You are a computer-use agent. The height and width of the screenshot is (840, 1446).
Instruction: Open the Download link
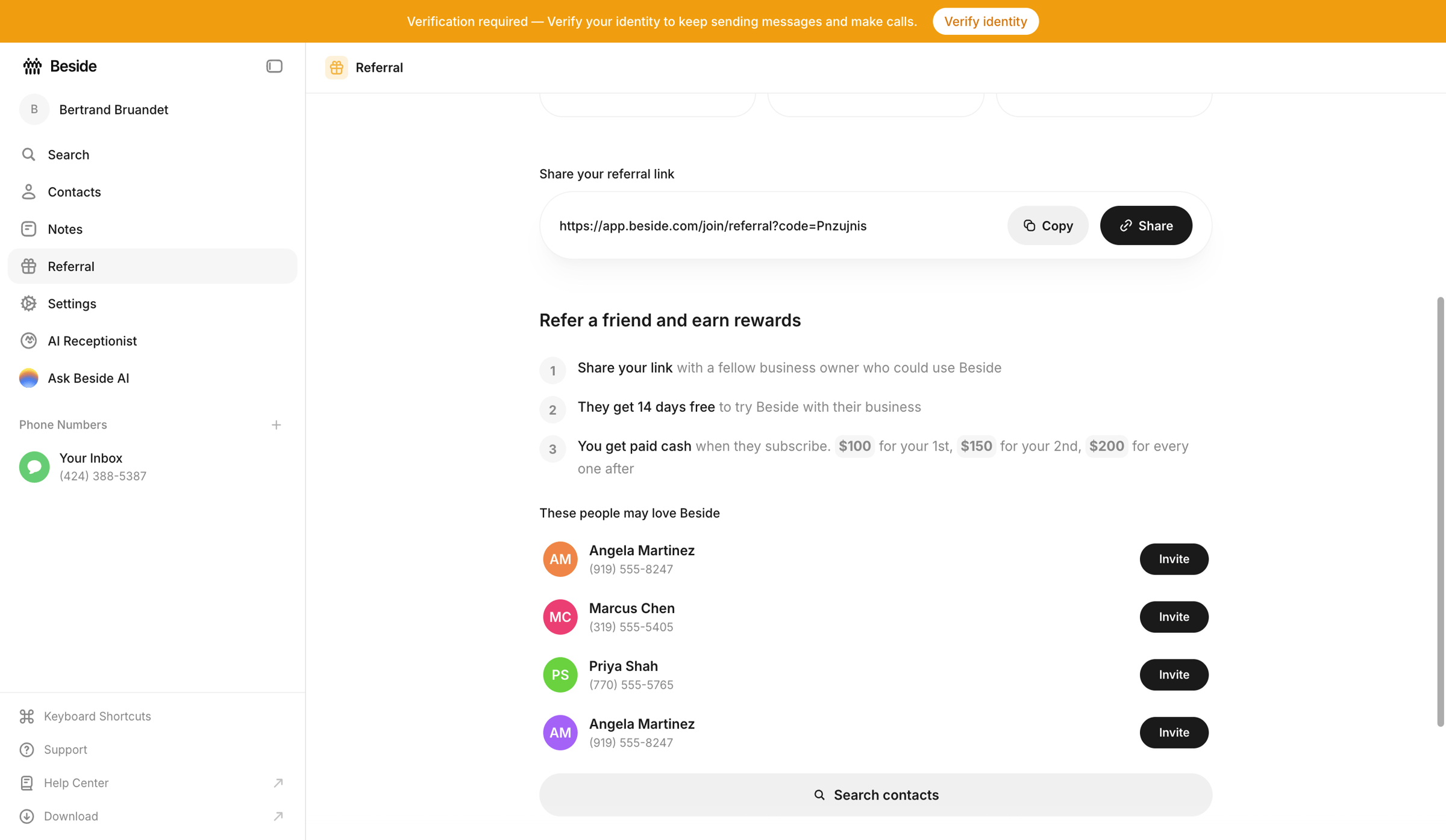click(70, 817)
